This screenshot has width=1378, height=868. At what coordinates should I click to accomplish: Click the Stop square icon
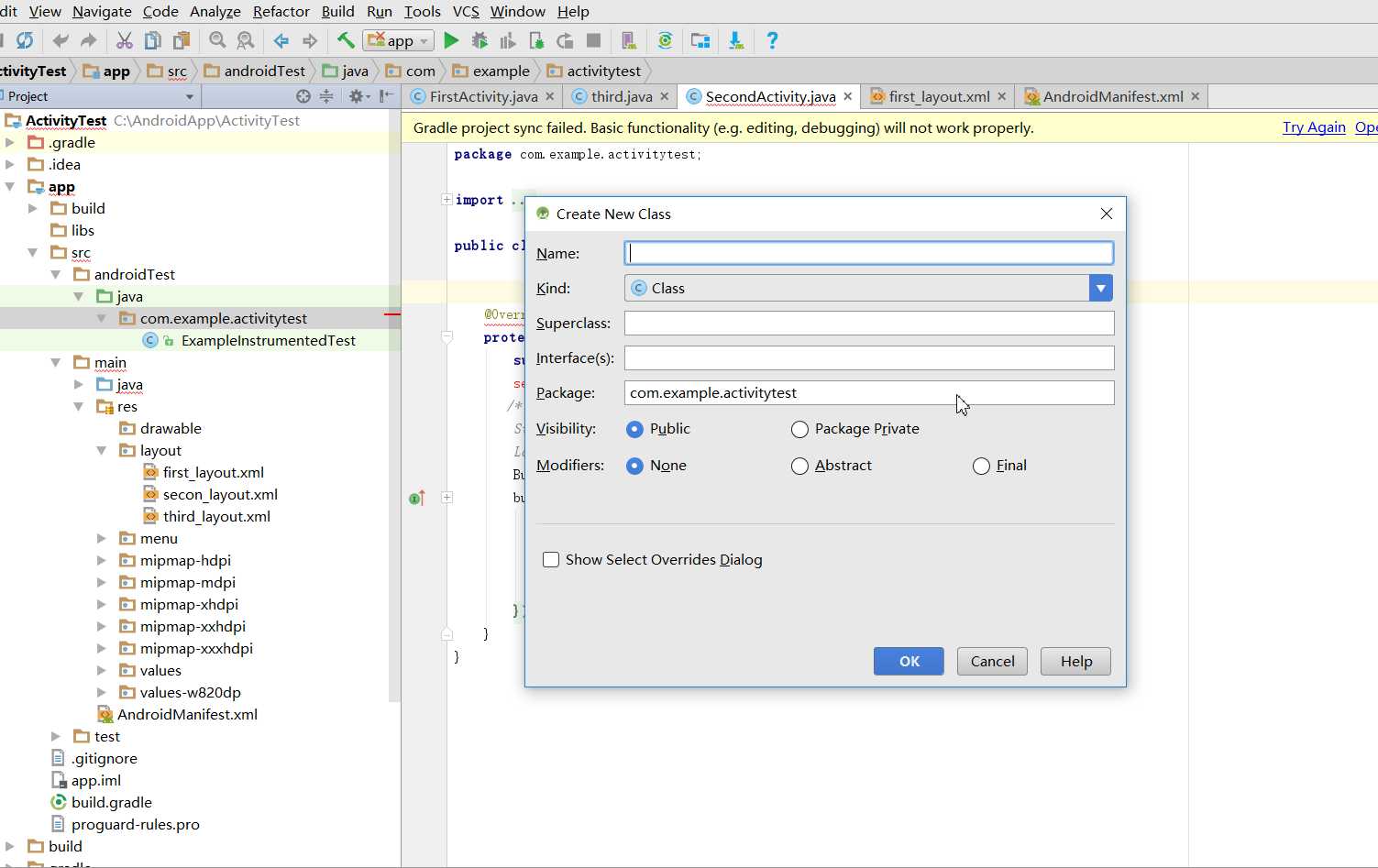[x=594, y=40]
